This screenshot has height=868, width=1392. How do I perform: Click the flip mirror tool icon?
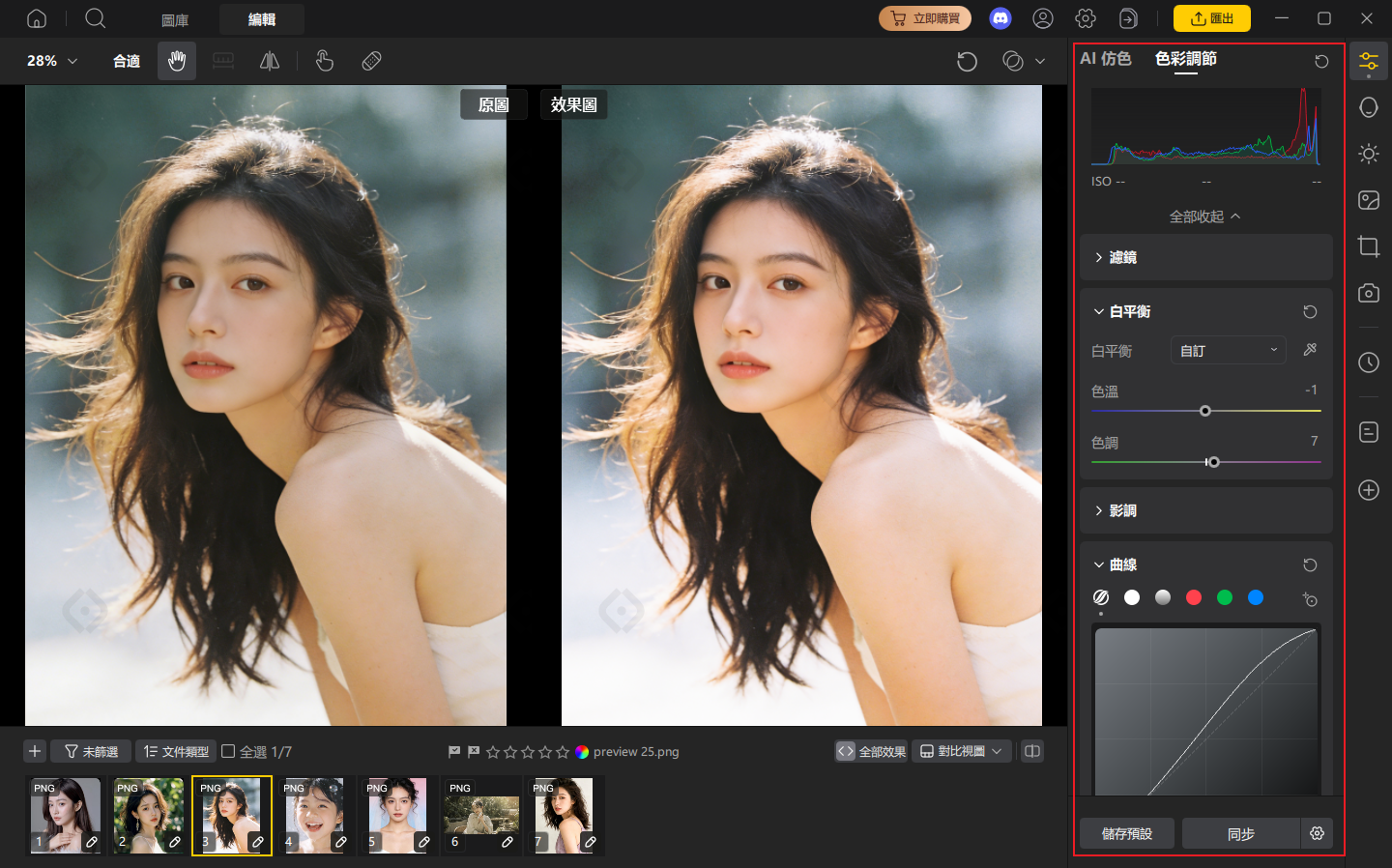click(270, 61)
